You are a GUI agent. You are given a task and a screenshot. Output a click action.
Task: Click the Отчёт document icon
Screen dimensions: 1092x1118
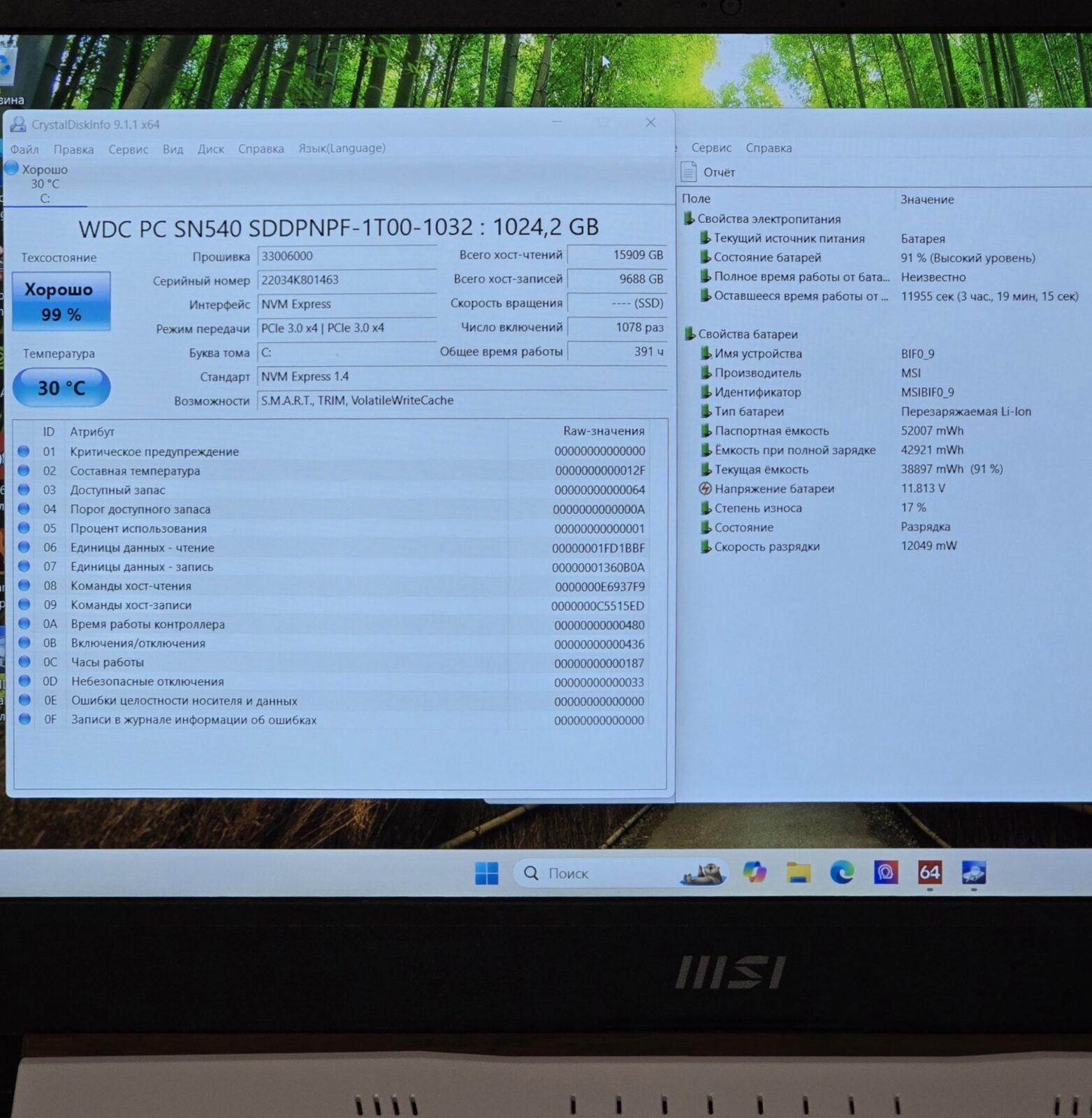688,172
